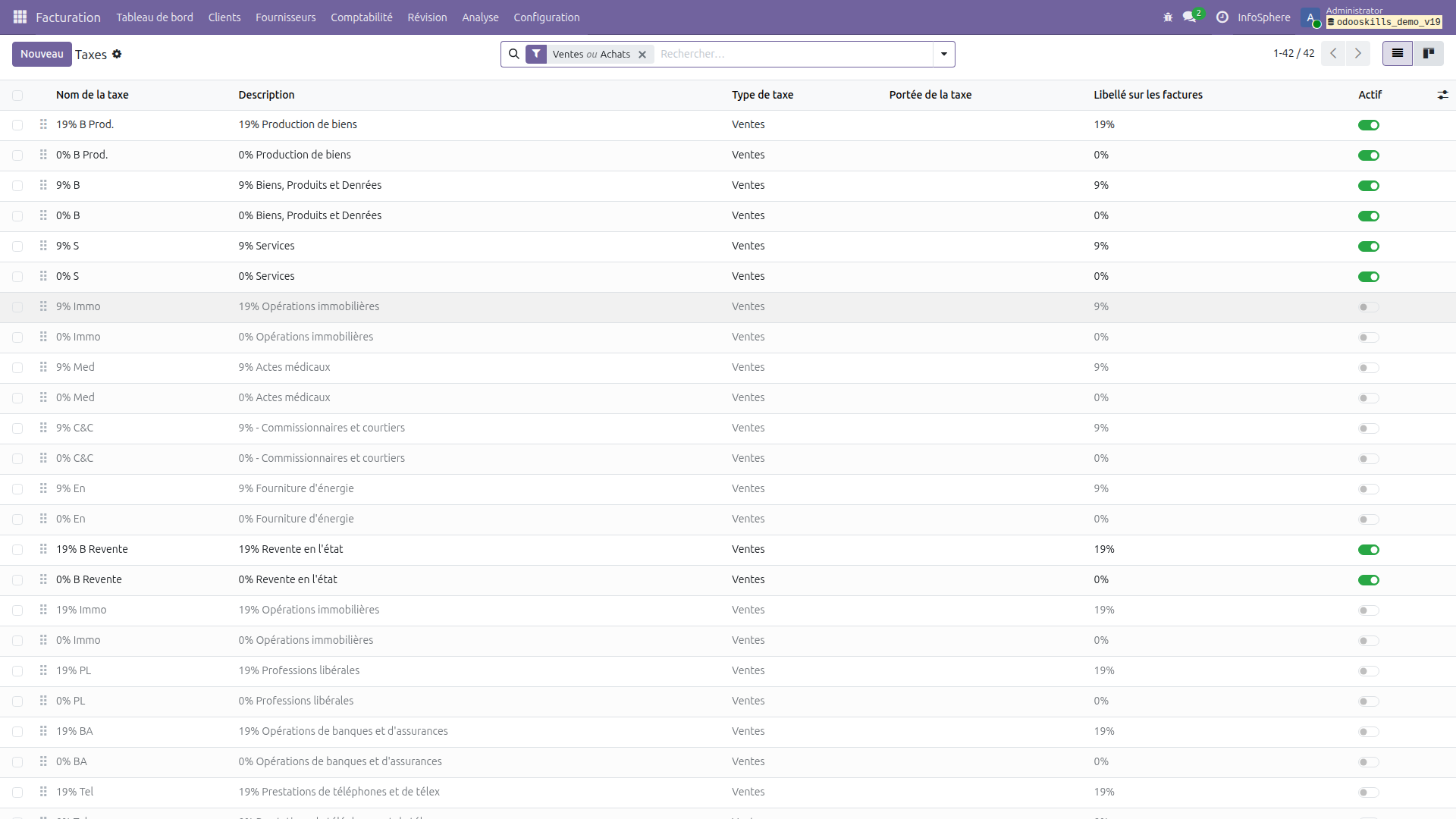Switch to kanban view
This screenshot has height=819, width=1456.
[x=1430, y=53]
